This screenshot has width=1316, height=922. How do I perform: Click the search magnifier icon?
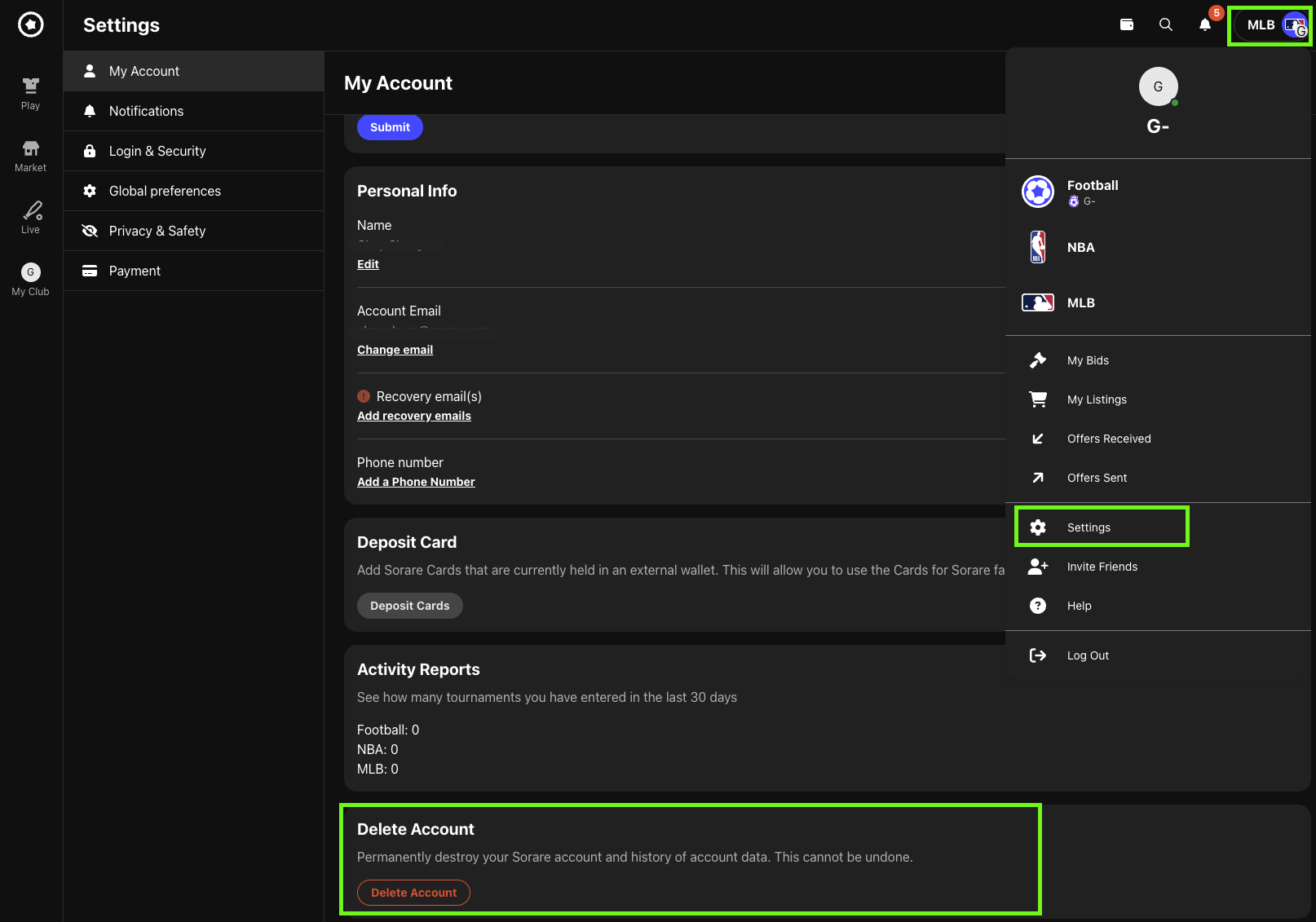pos(1166,24)
